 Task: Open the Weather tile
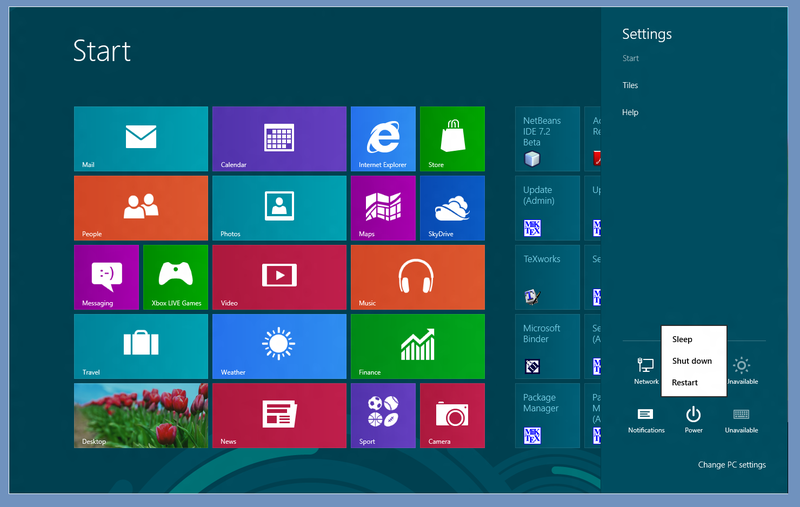point(279,346)
